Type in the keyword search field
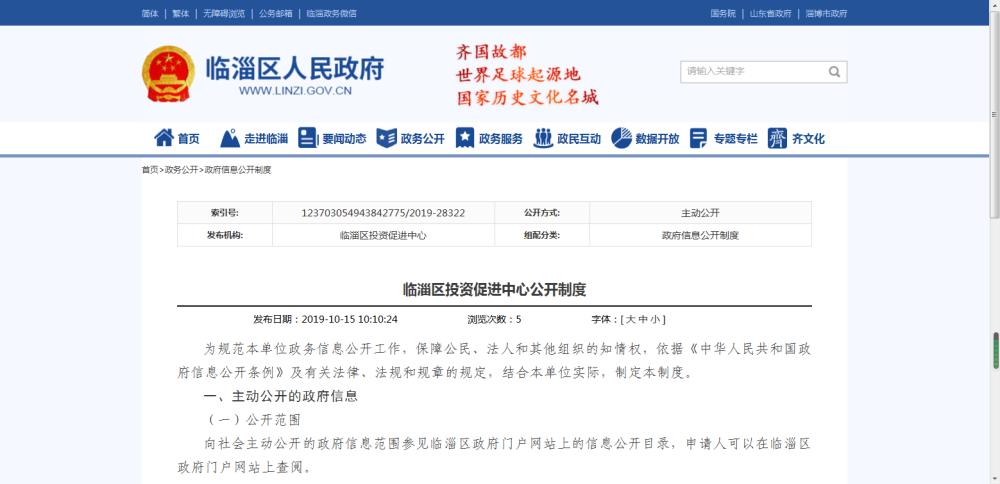 (x=752, y=72)
